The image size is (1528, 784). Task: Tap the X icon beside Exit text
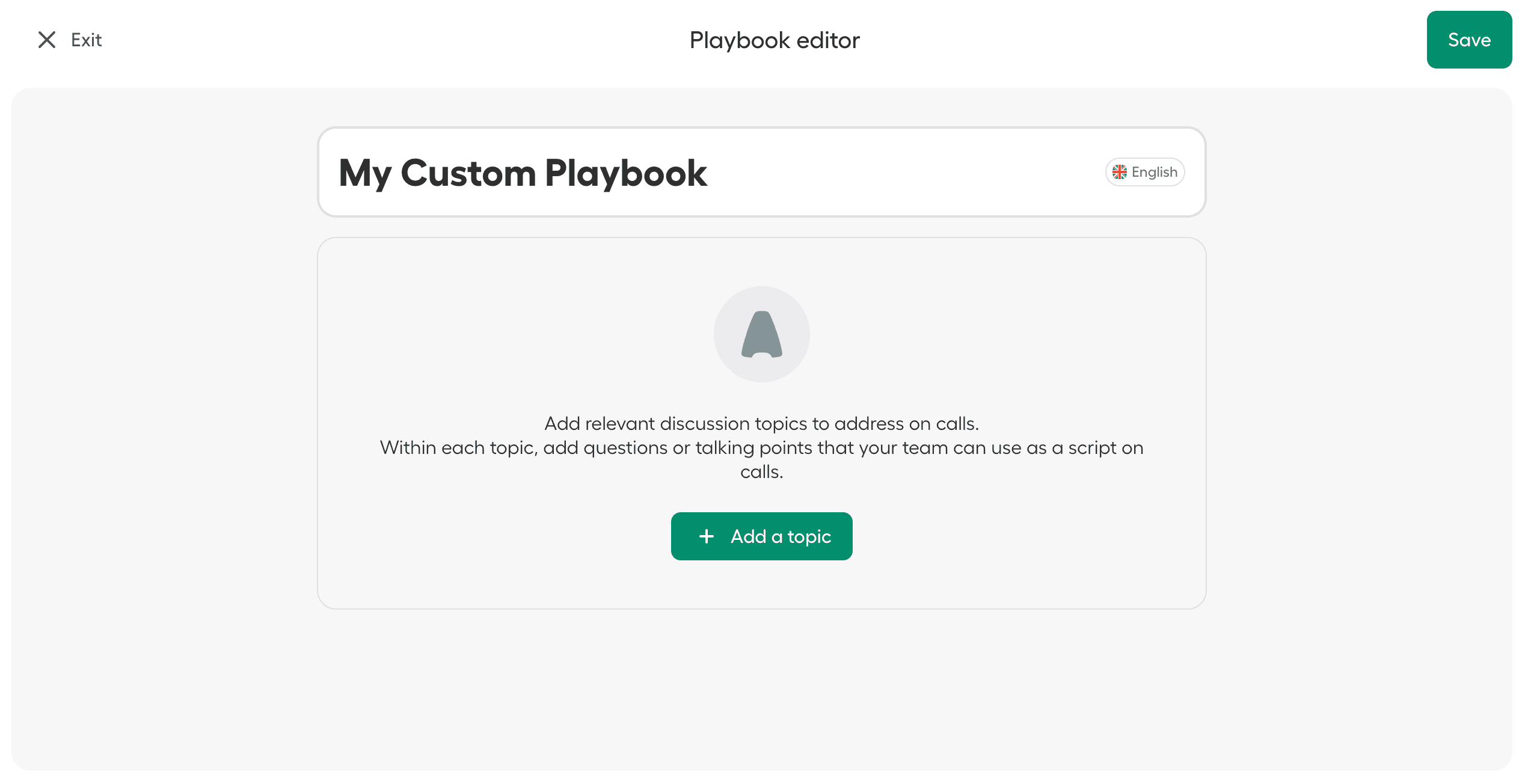47,40
